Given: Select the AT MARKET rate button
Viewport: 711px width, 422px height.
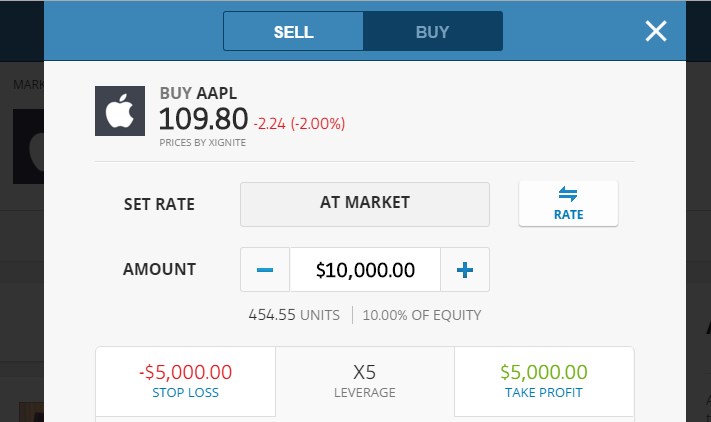Looking at the screenshot, I should [365, 204].
